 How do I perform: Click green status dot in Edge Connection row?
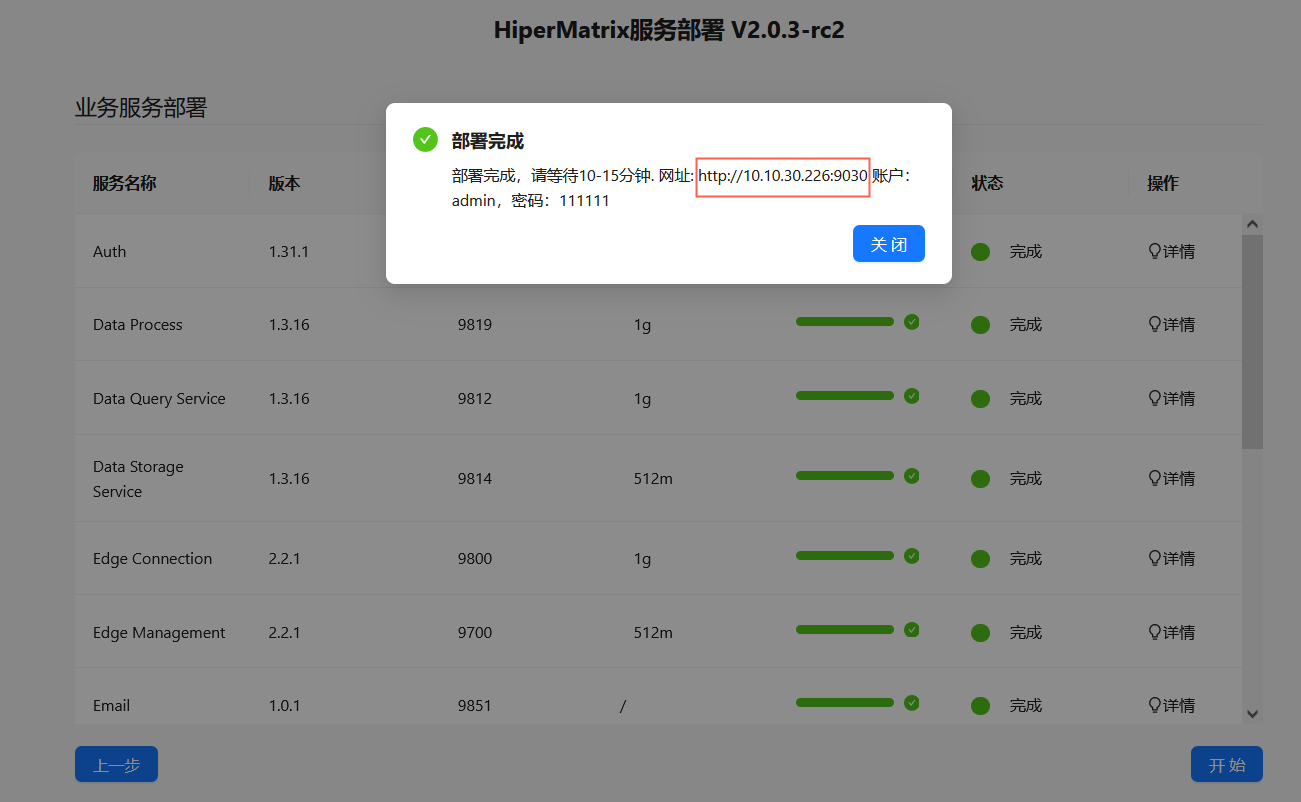pyautogui.click(x=980, y=559)
